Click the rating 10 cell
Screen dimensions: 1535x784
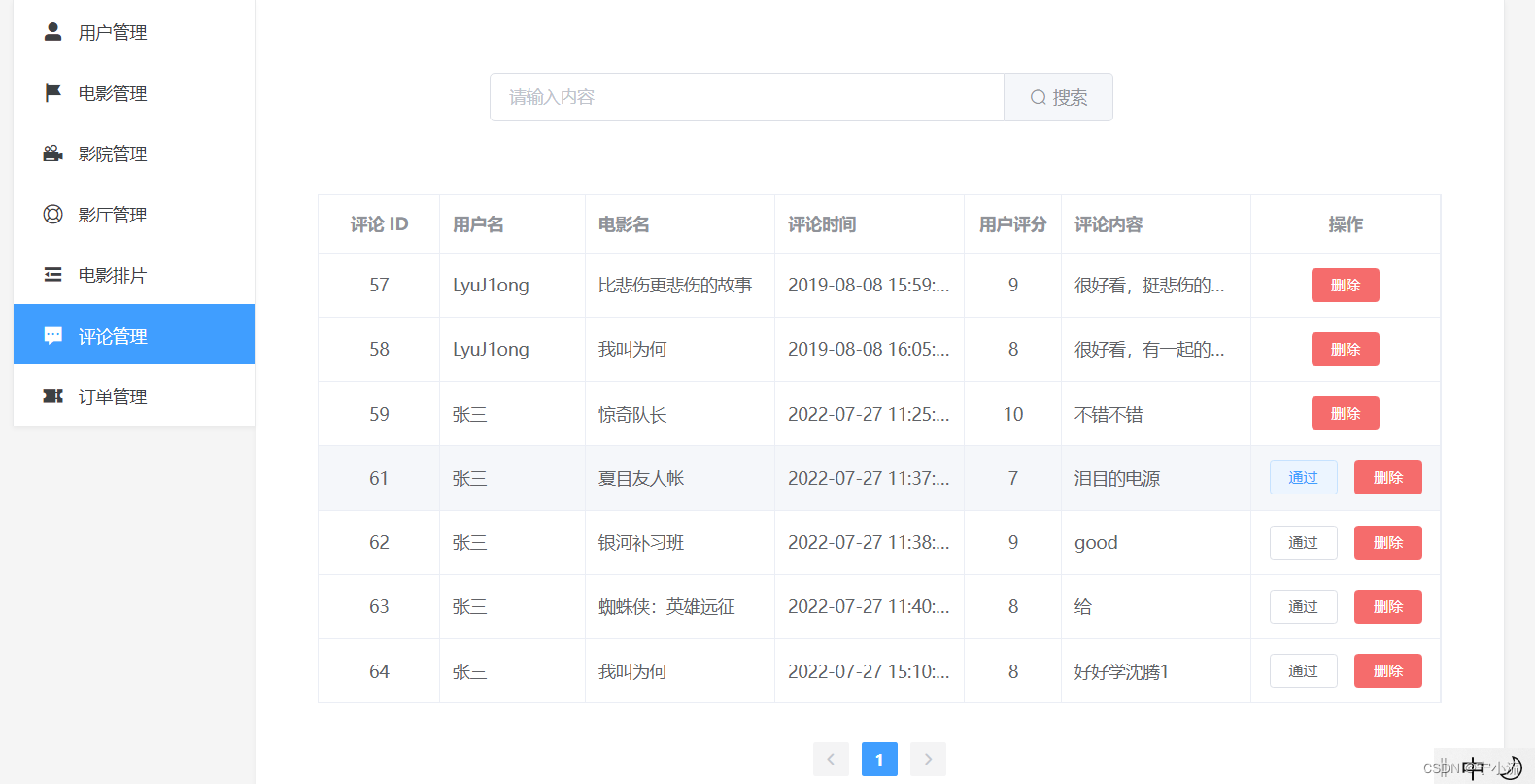click(1013, 414)
